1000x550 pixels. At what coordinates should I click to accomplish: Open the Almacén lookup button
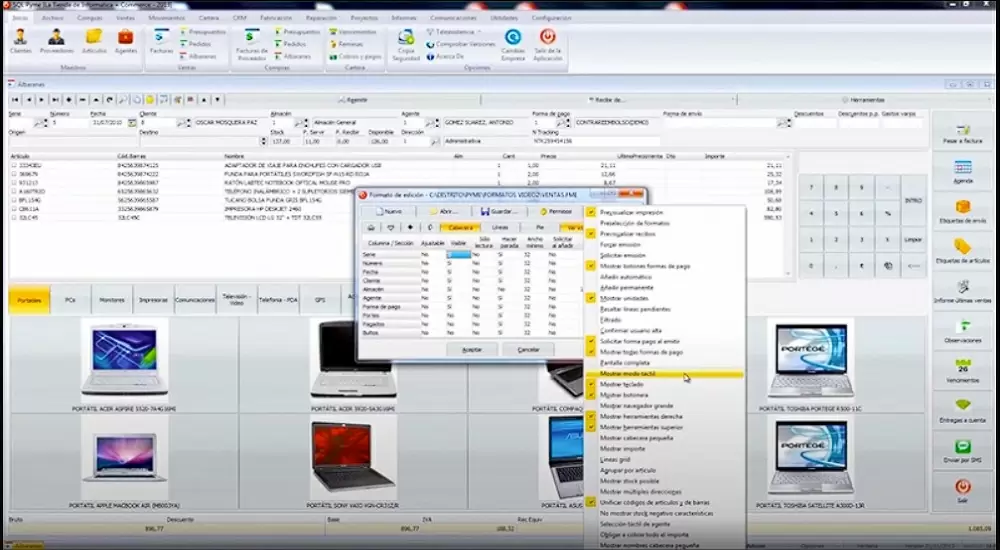click(300, 123)
